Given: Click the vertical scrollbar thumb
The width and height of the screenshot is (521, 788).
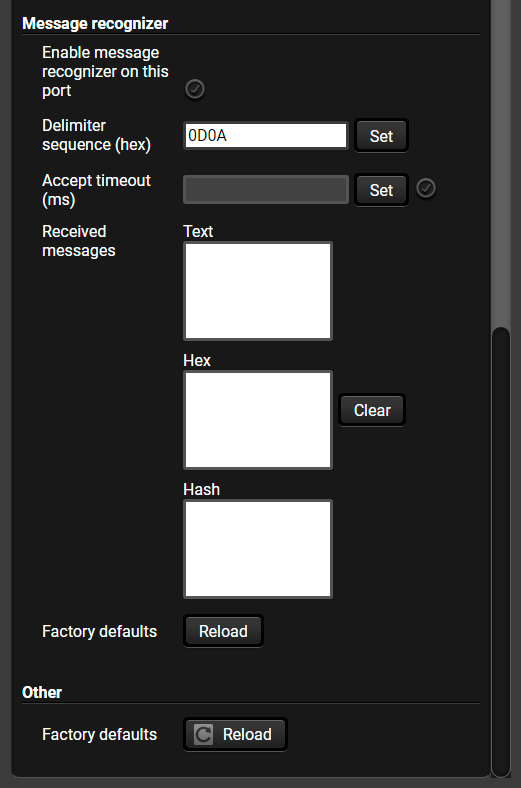Looking at the screenshot, I should [501, 552].
